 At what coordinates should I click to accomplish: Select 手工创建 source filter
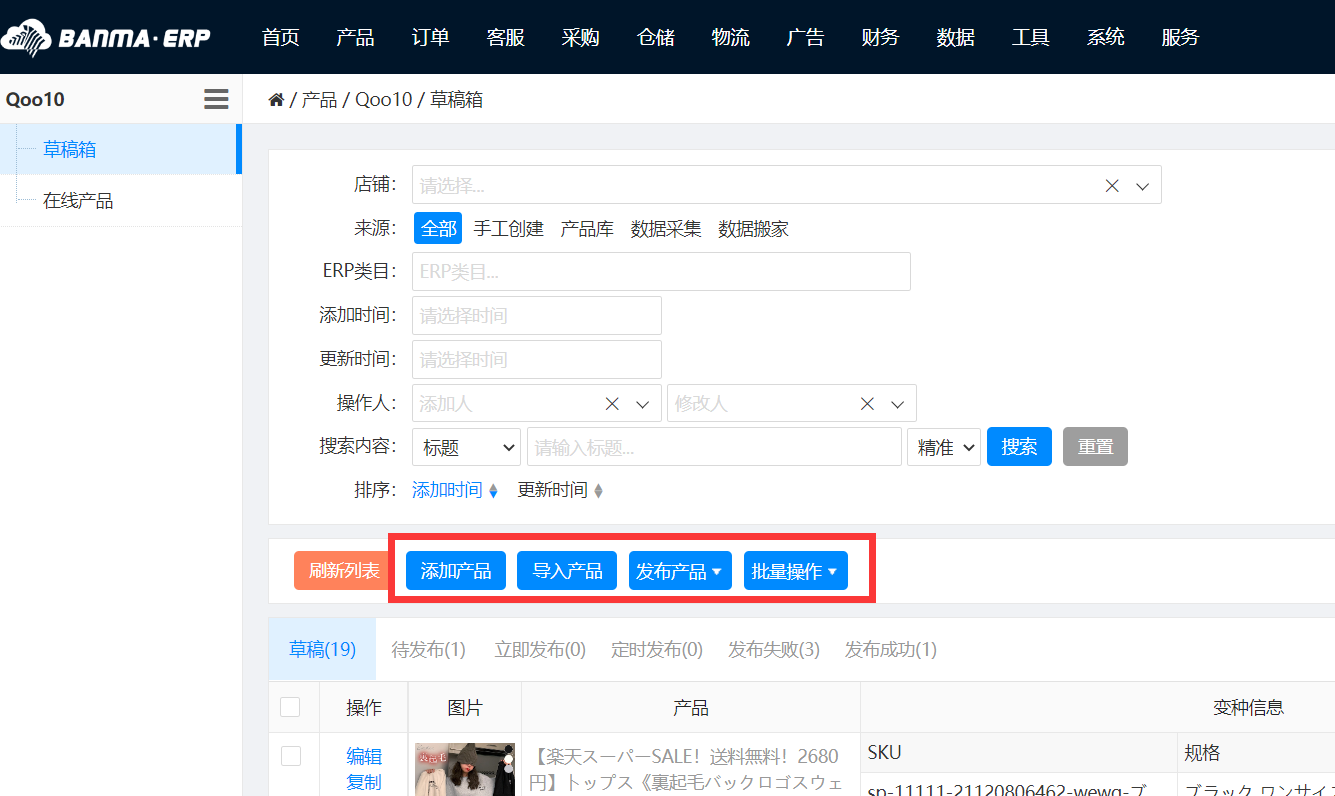pos(508,229)
